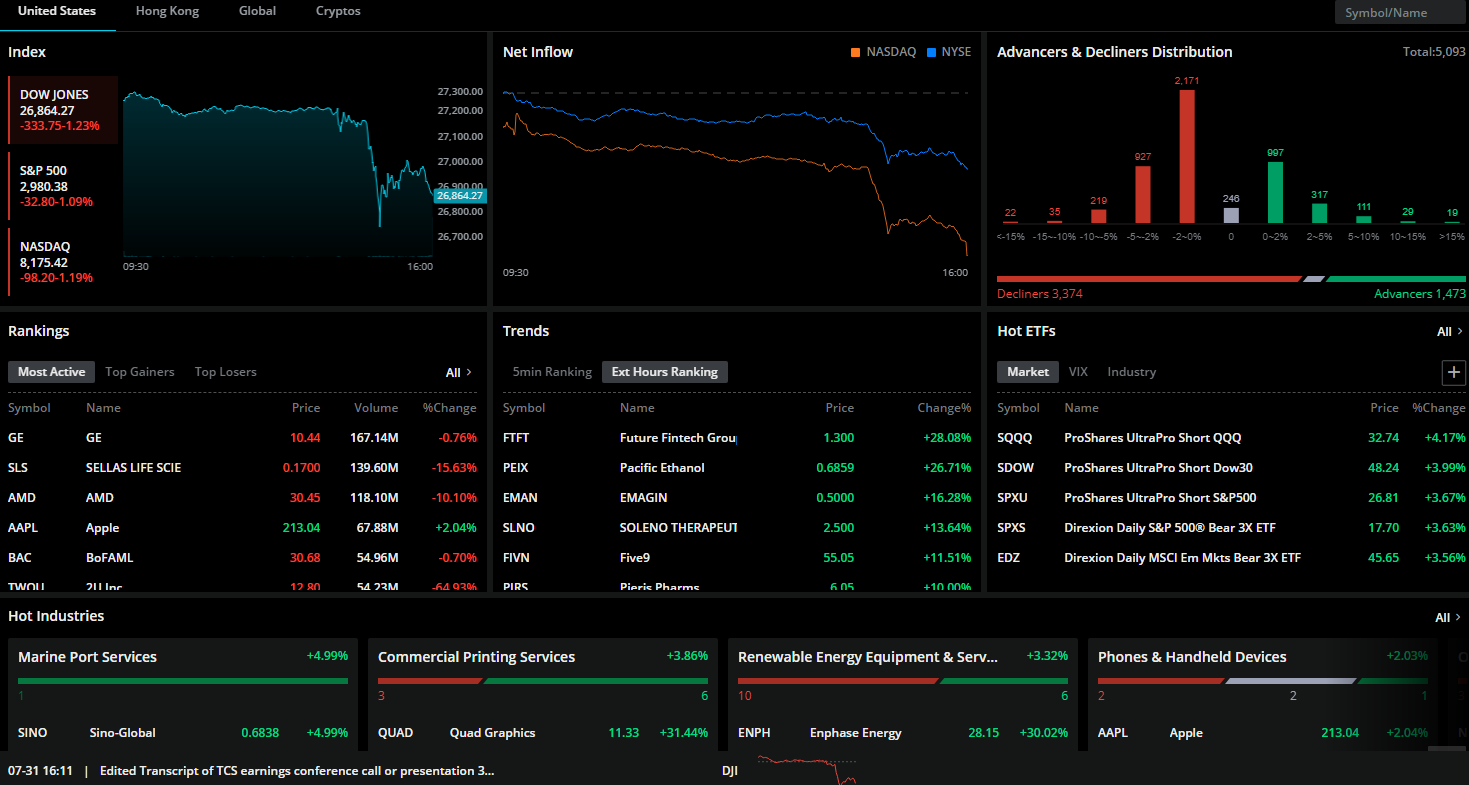The width and height of the screenshot is (1469, 785).
Task: Open the Cryptos market tab
Action: 338,11
